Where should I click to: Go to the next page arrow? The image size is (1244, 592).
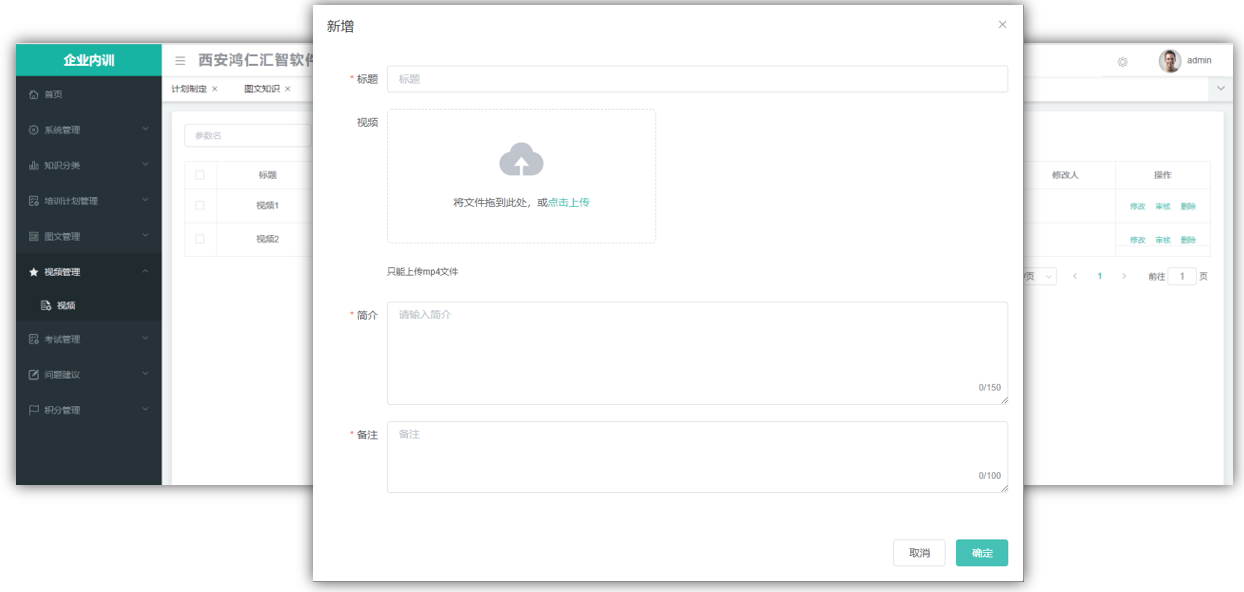tap(1124, 276)
